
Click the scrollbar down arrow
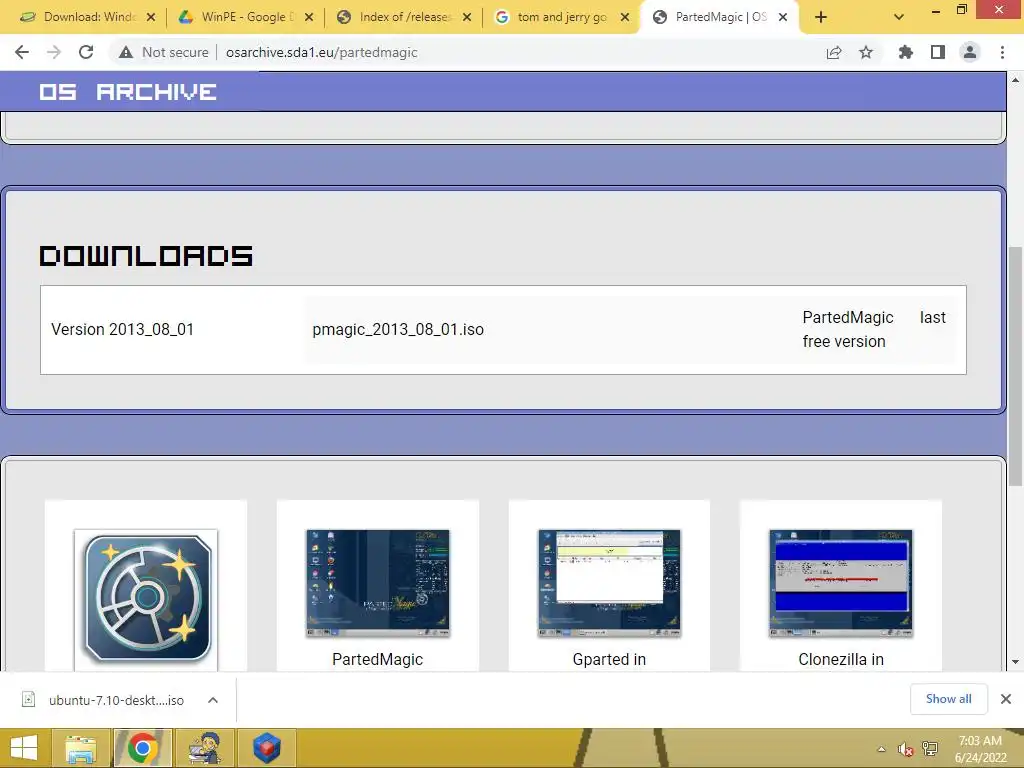[x=1015, y=662]
